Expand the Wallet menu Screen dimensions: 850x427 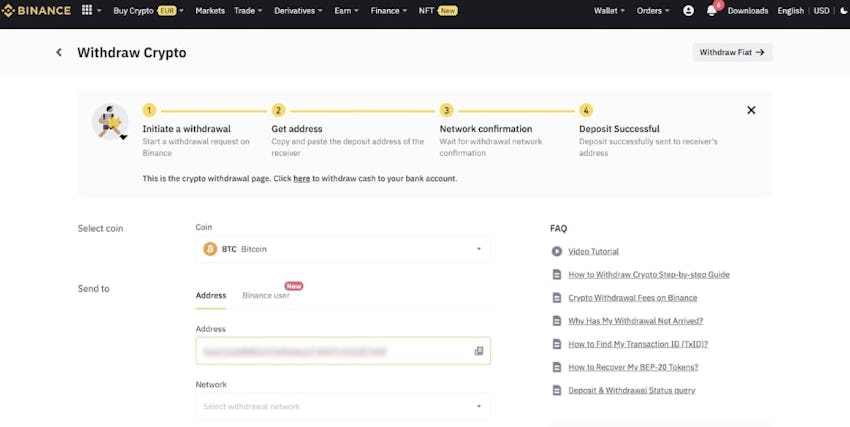point(609,11)
